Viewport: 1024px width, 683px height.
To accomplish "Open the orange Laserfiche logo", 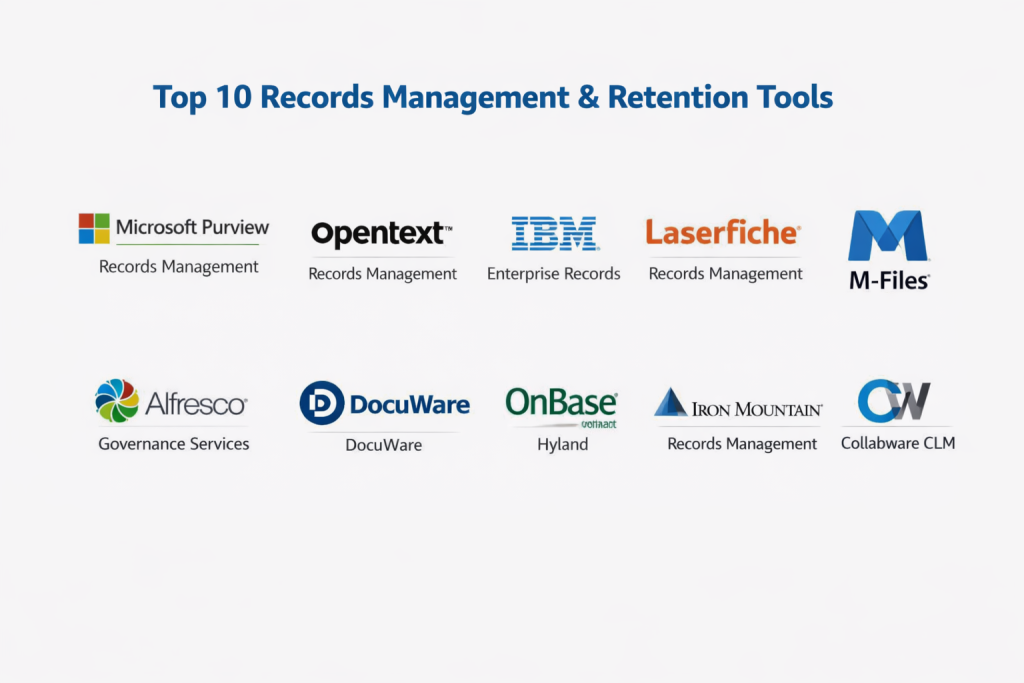I will pyautogui.click(x=722, y=233).
